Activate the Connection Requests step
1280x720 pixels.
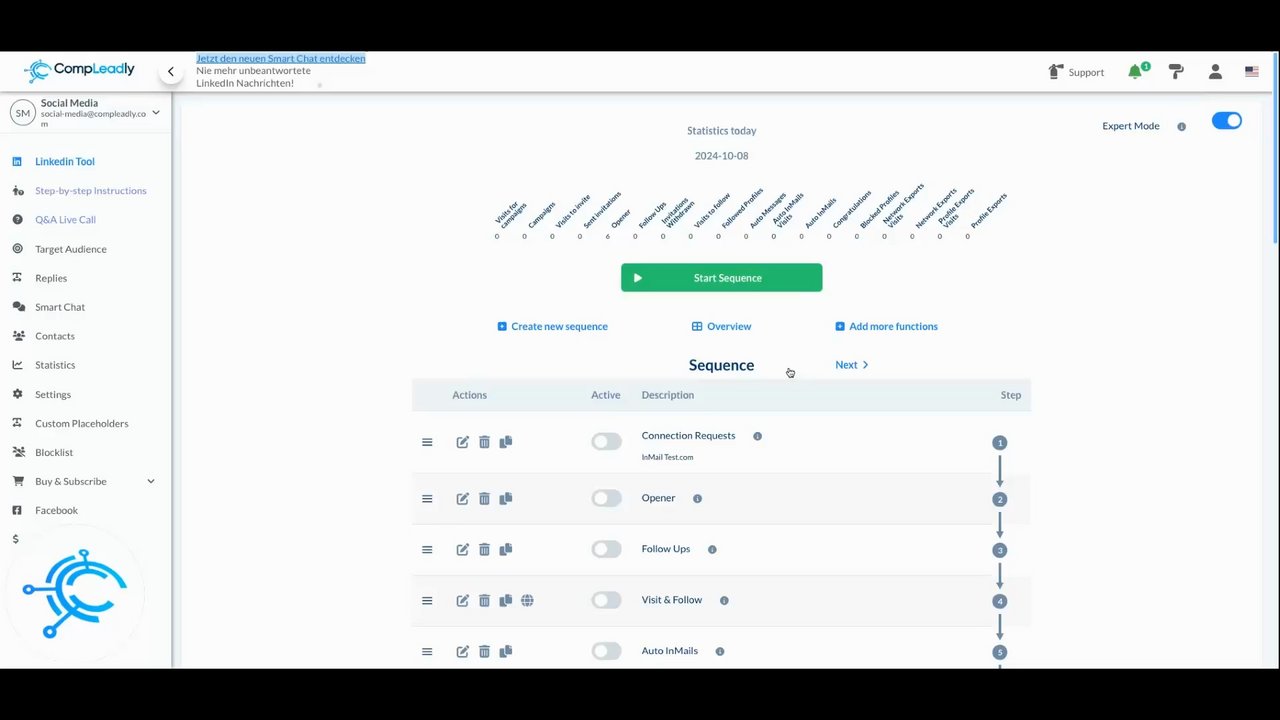point(606,441)
